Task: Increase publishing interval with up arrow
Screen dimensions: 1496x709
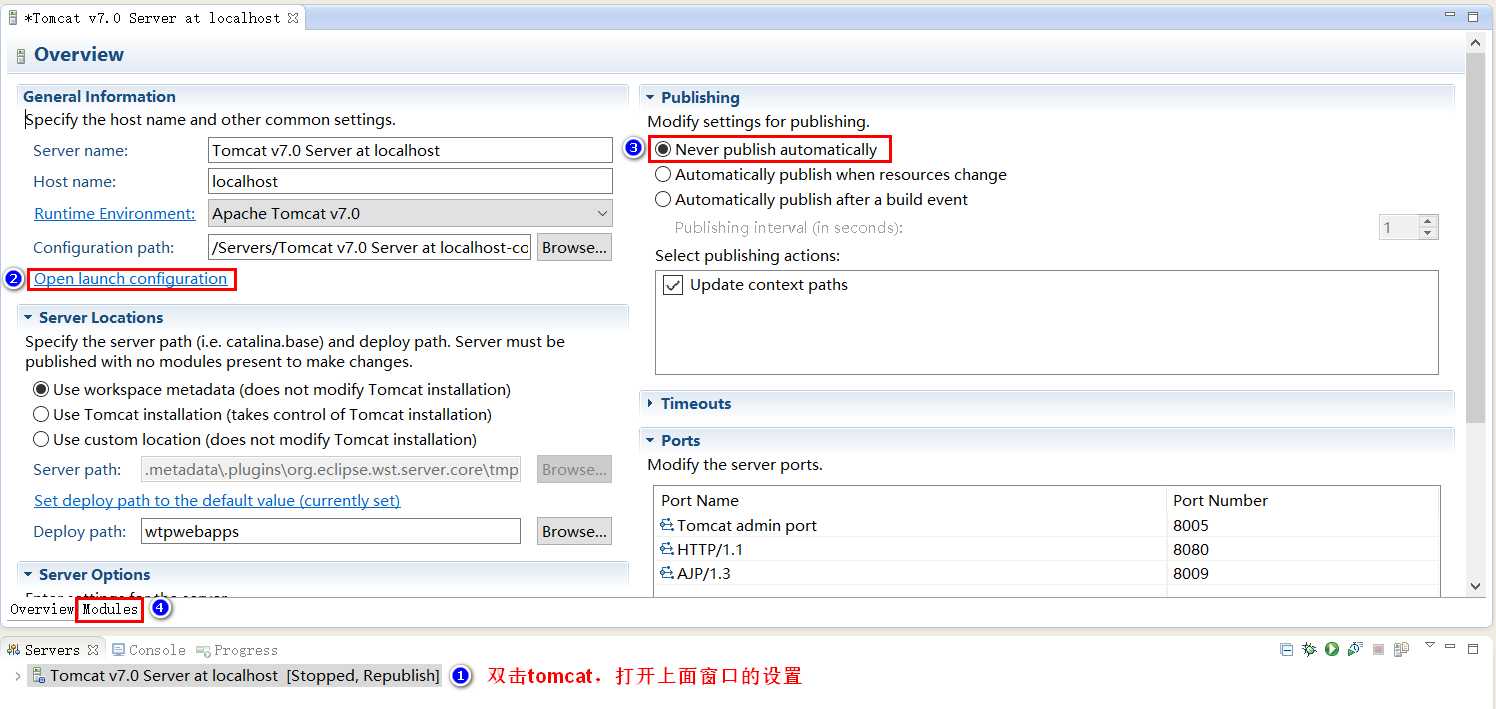Action: (1428, 221)
